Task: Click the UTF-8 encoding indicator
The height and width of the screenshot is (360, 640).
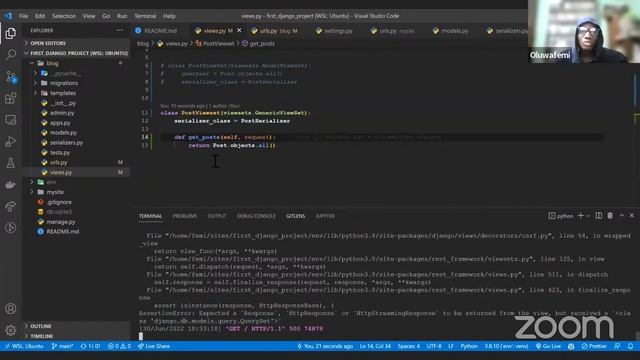Action: click(434, 346)
